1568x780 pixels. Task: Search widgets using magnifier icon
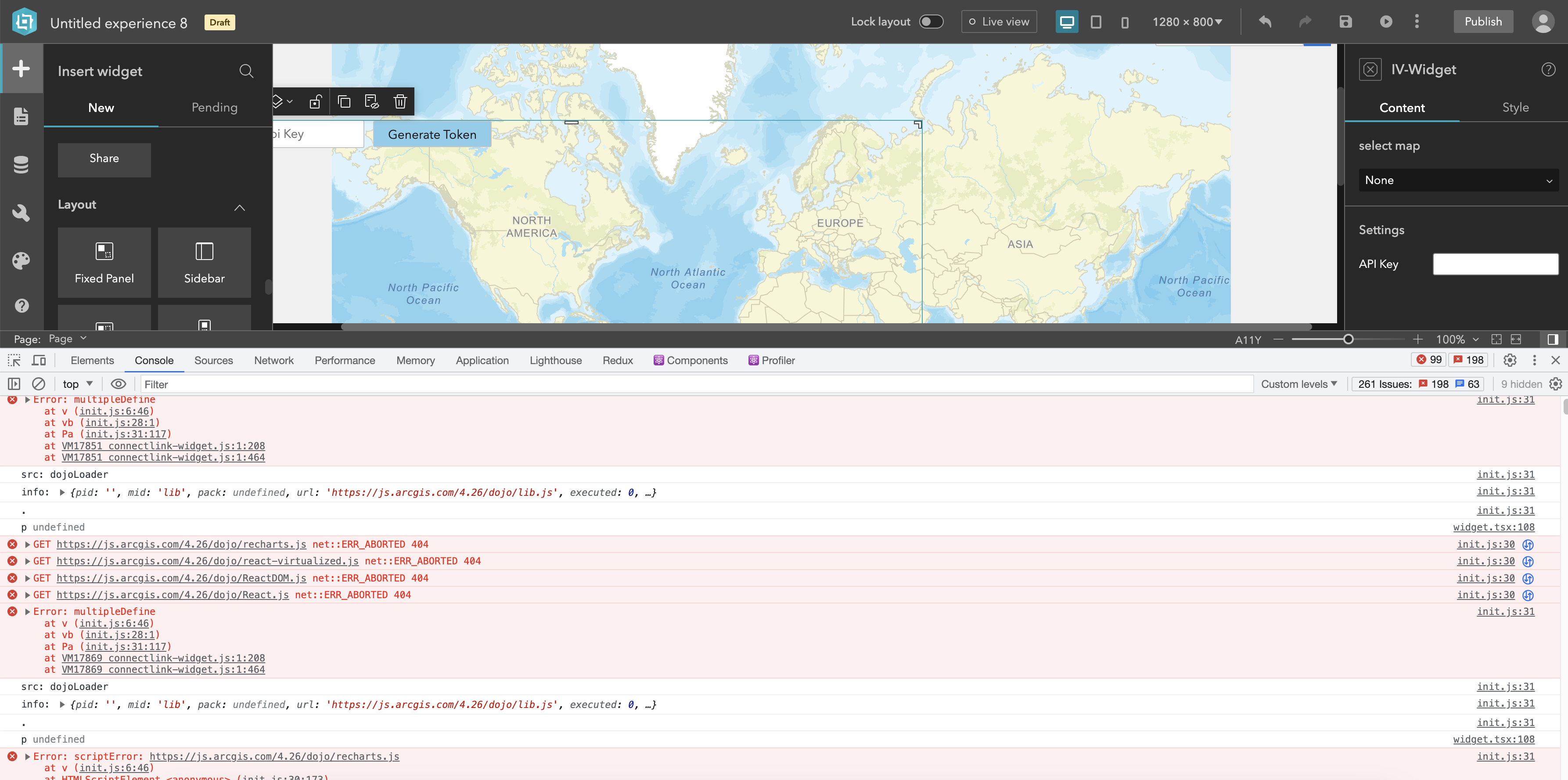[246, 71]
